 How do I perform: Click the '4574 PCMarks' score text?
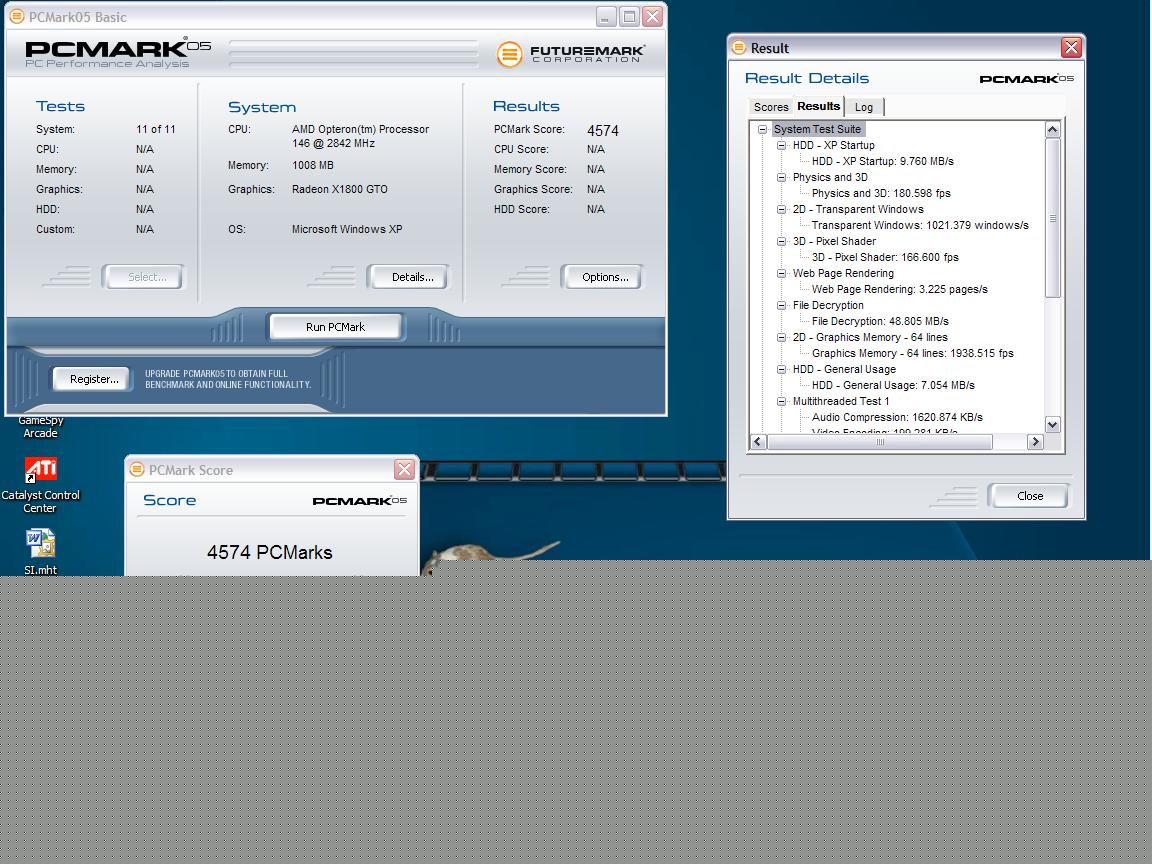[270, 552]
